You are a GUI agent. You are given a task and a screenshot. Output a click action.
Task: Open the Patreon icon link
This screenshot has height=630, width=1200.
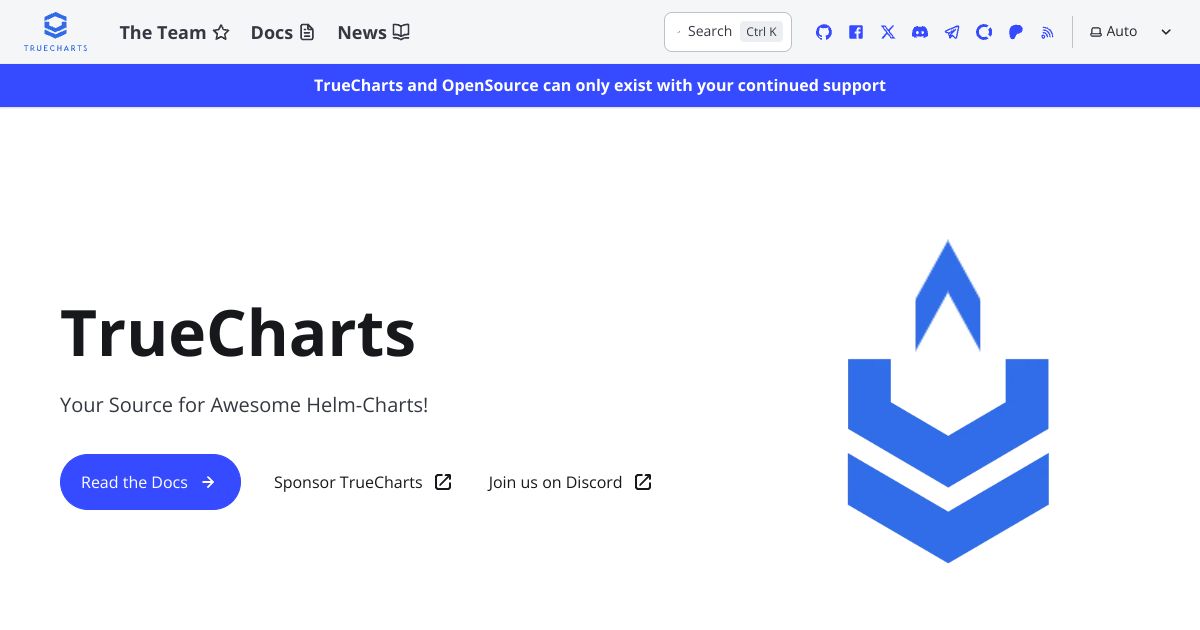click(1016, 32)
